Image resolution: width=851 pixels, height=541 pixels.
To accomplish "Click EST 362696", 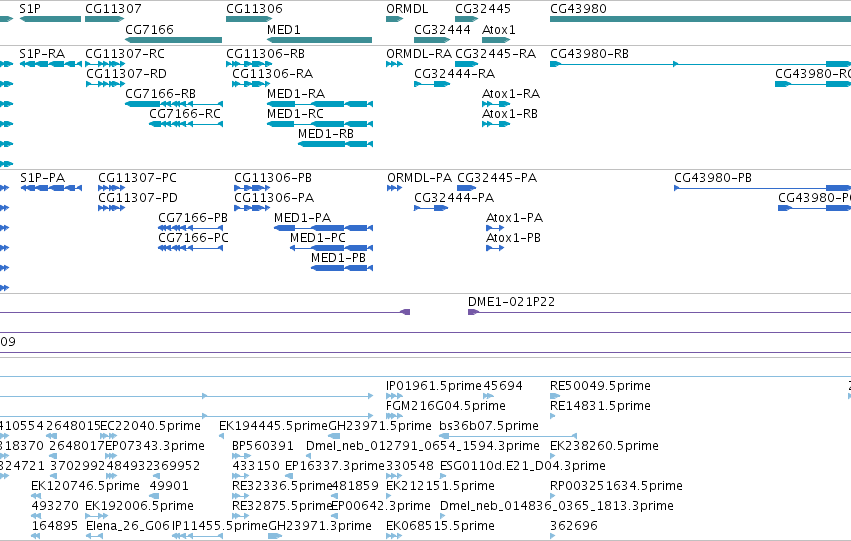I will (552, 537).
